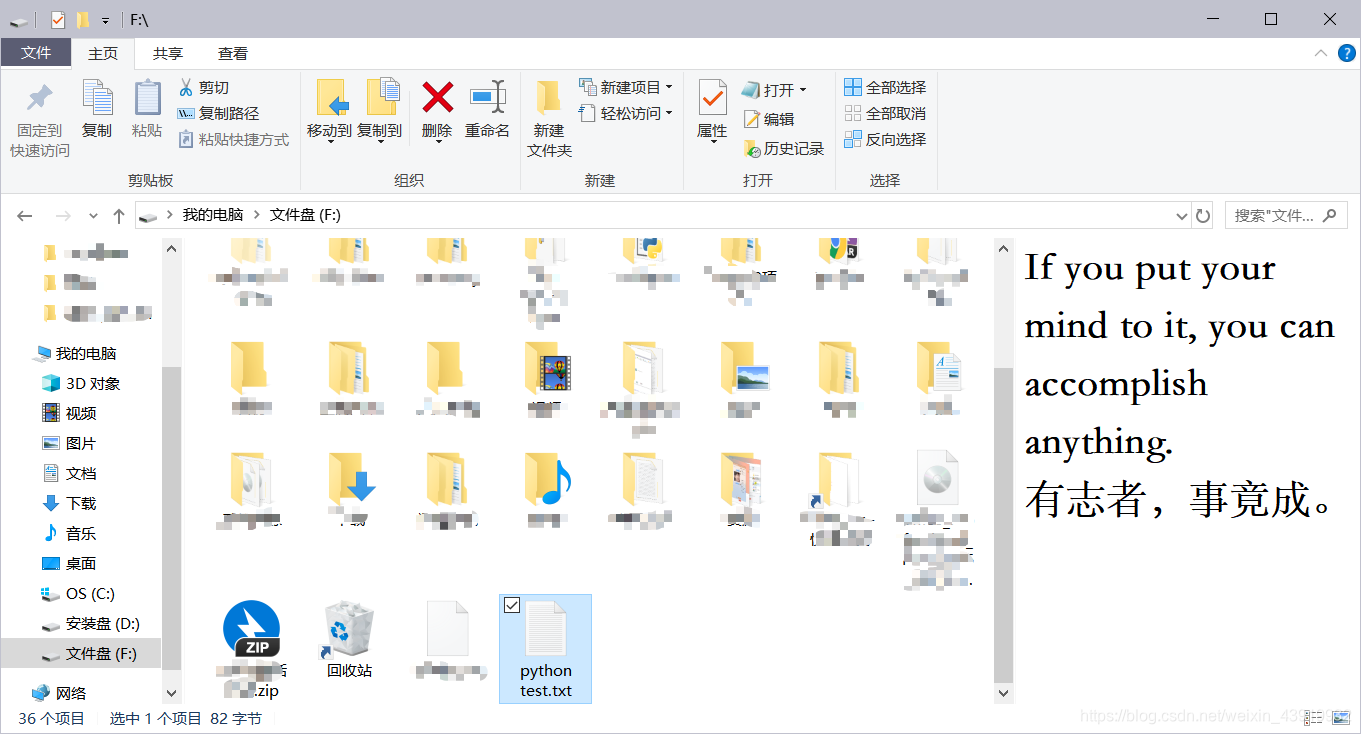This screenshot has height=734, width=1361.
Task: Click Select none (全部取消)
Action: coord(885,114)
